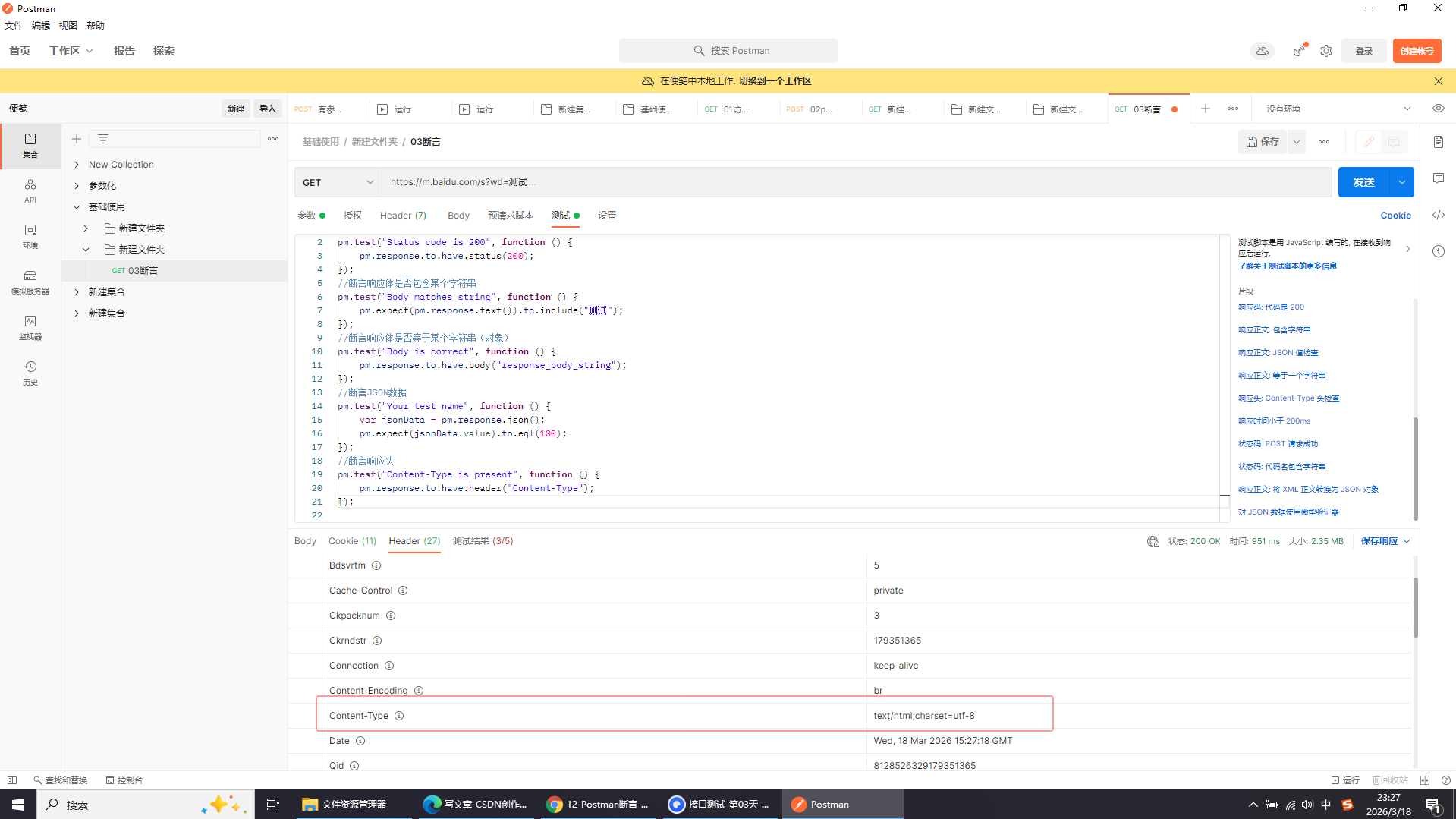
Task: Click the 切换到一个工作区 link
Action: 775,81
